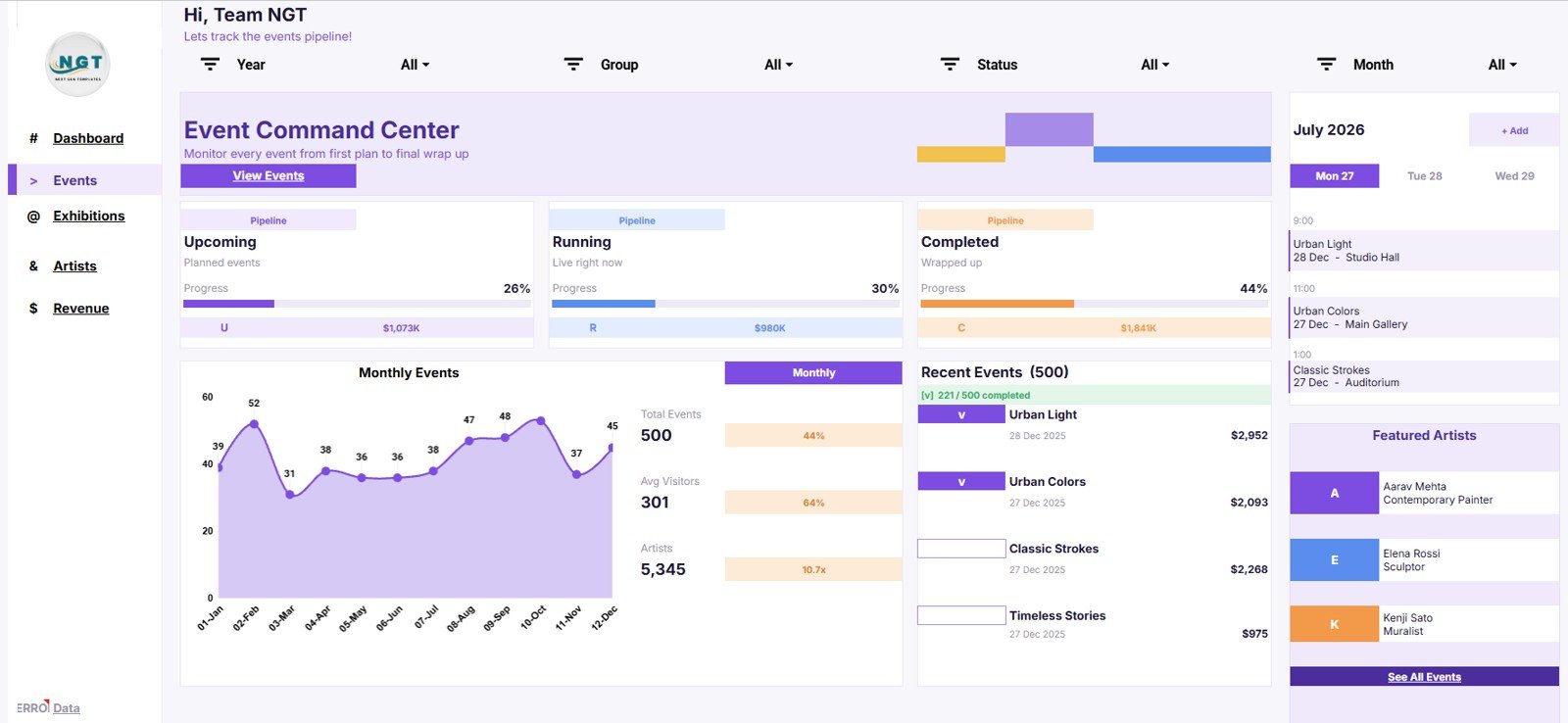1568x723 pixels.
Task: Click the # icon next to Dashboard
Action: (x=33, y=138)
